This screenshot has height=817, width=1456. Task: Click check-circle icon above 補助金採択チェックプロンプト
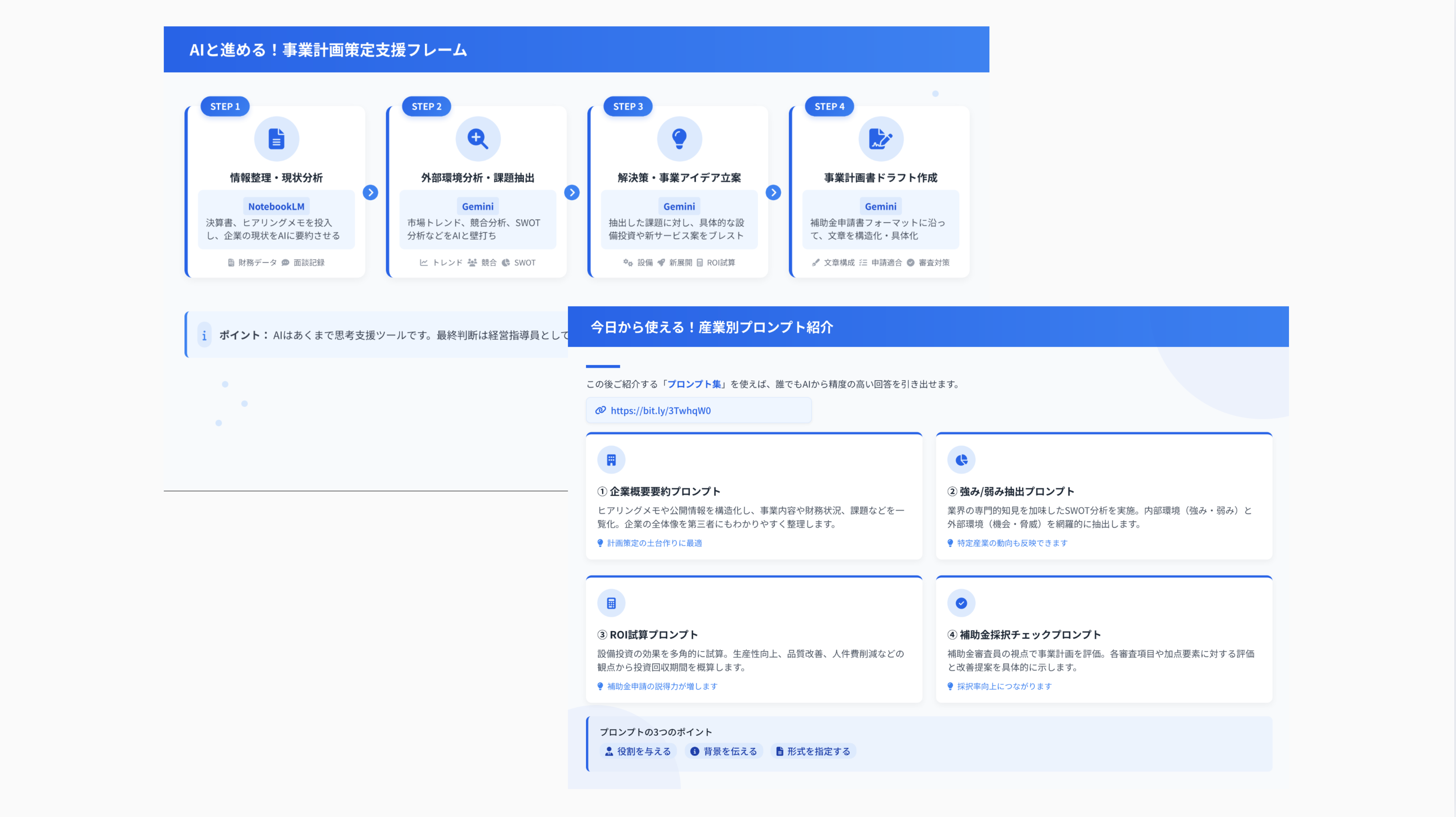coord(961,603)
